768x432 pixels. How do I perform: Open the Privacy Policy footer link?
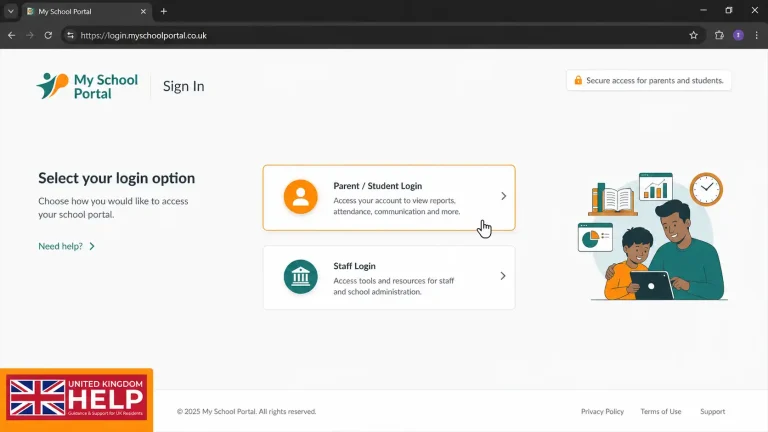(602, 411)
